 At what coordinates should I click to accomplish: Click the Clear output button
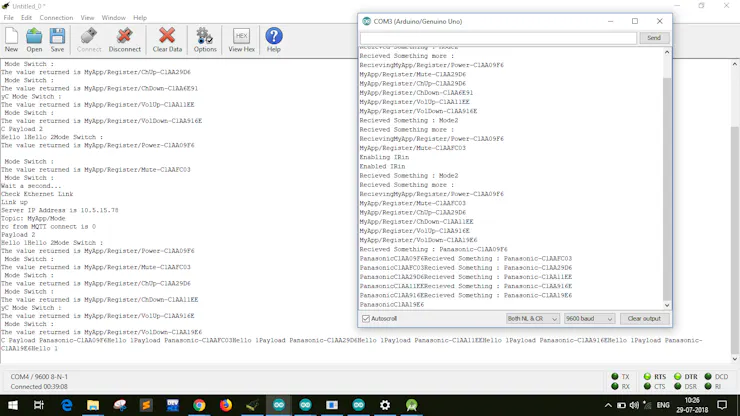tap(644, 319)
